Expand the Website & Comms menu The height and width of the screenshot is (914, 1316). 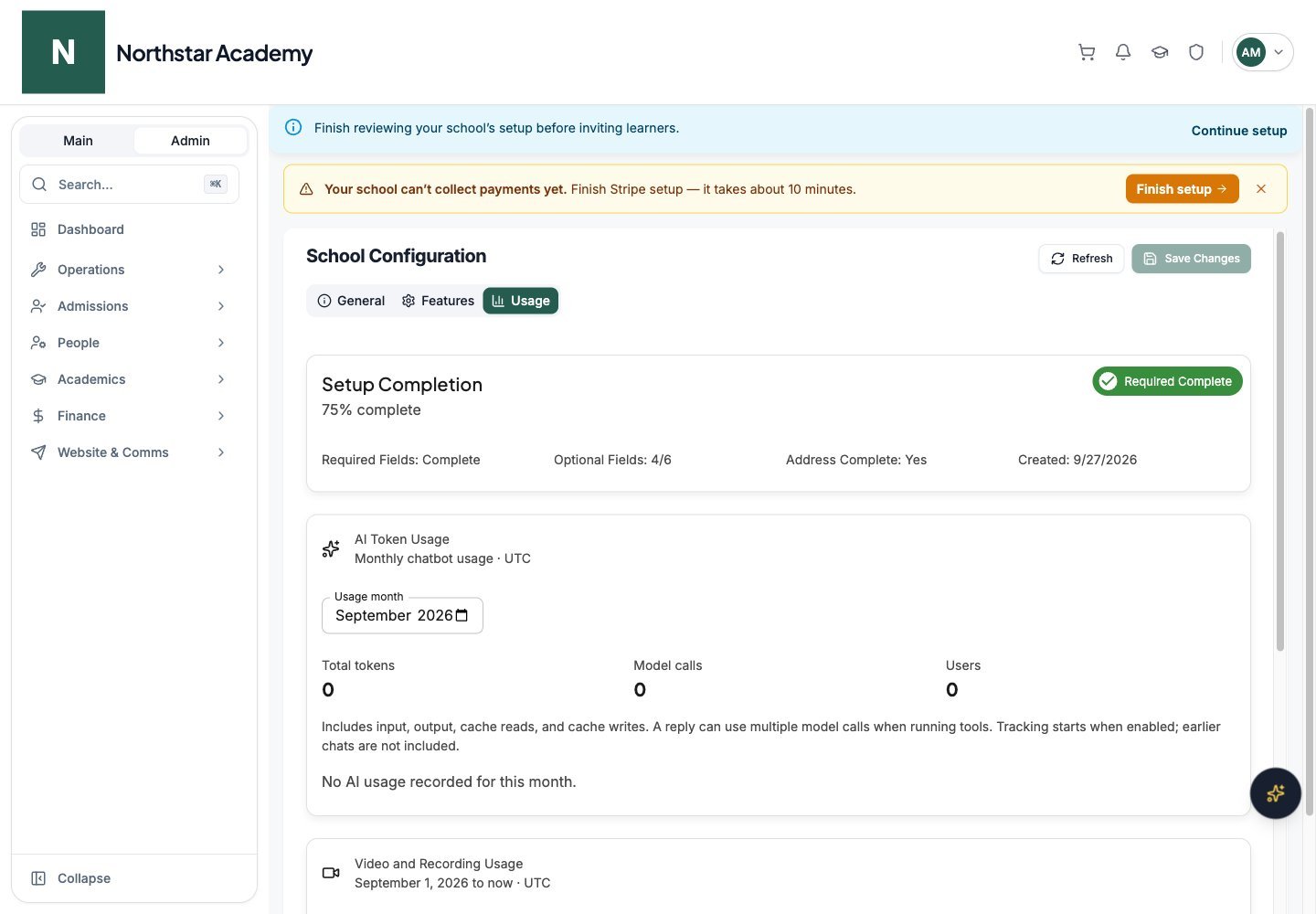click(x=129, y=452)
